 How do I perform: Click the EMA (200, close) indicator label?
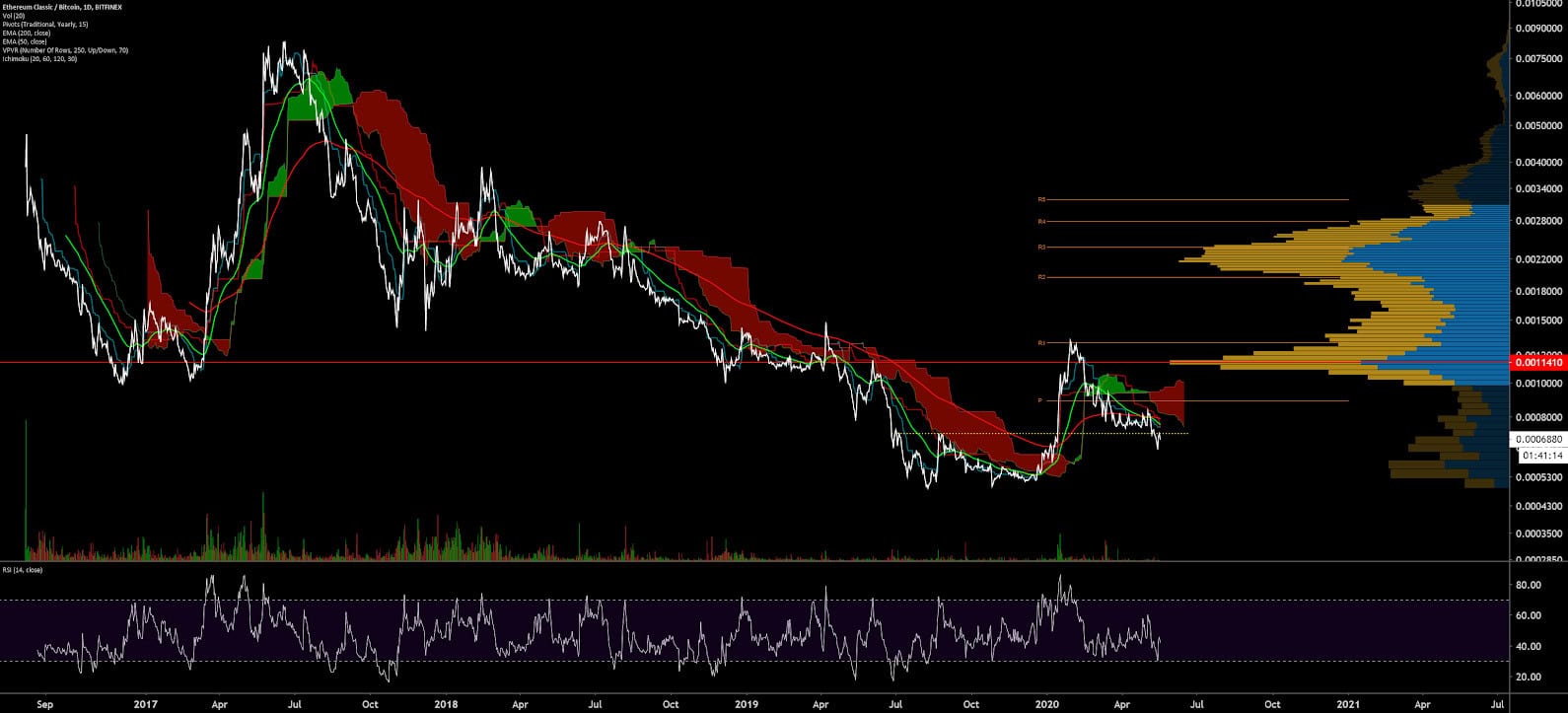27,34
